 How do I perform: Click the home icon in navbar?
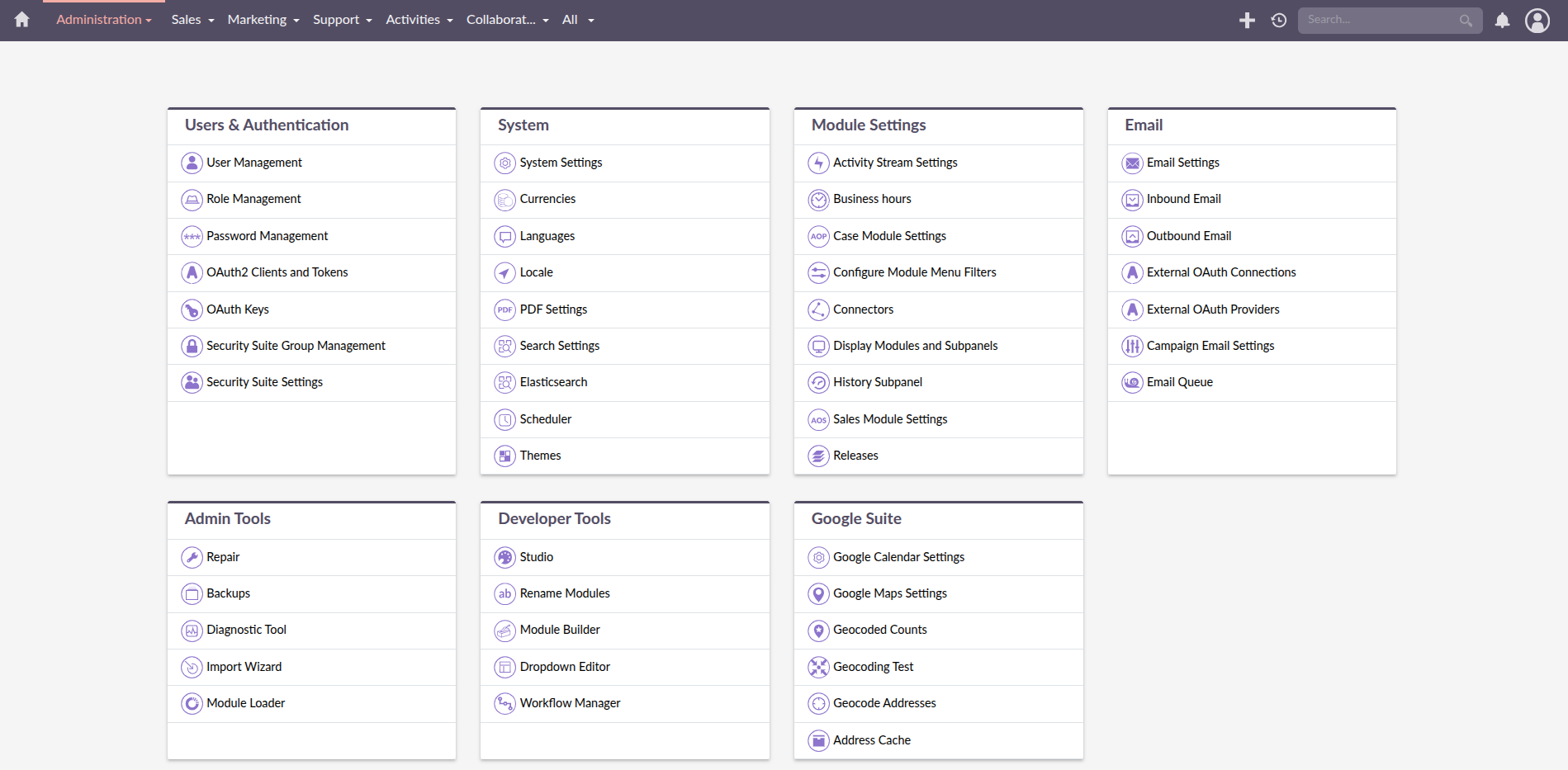tap(21, 19)
